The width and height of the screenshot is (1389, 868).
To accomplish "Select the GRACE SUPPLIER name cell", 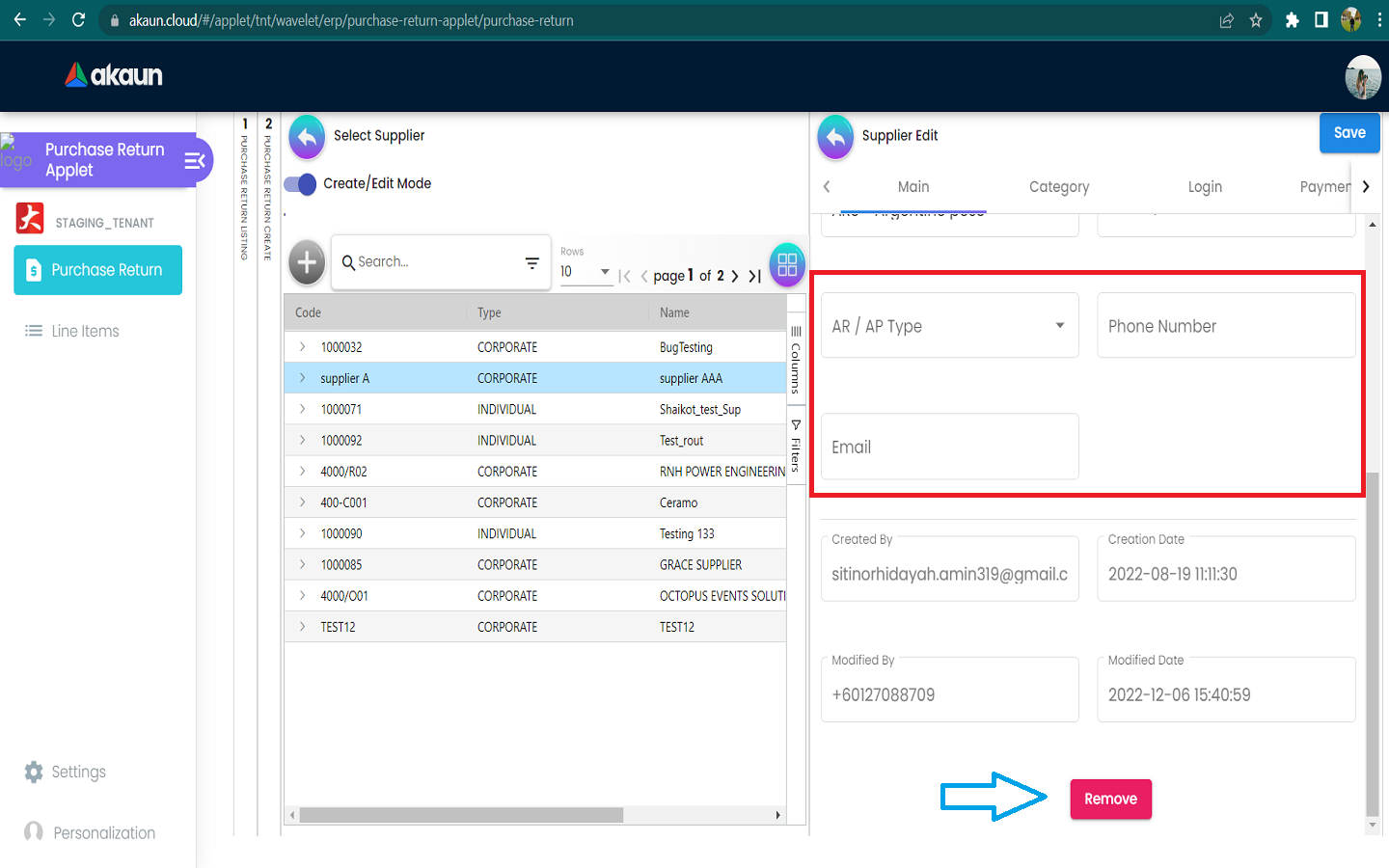I will tap(701, 564).
